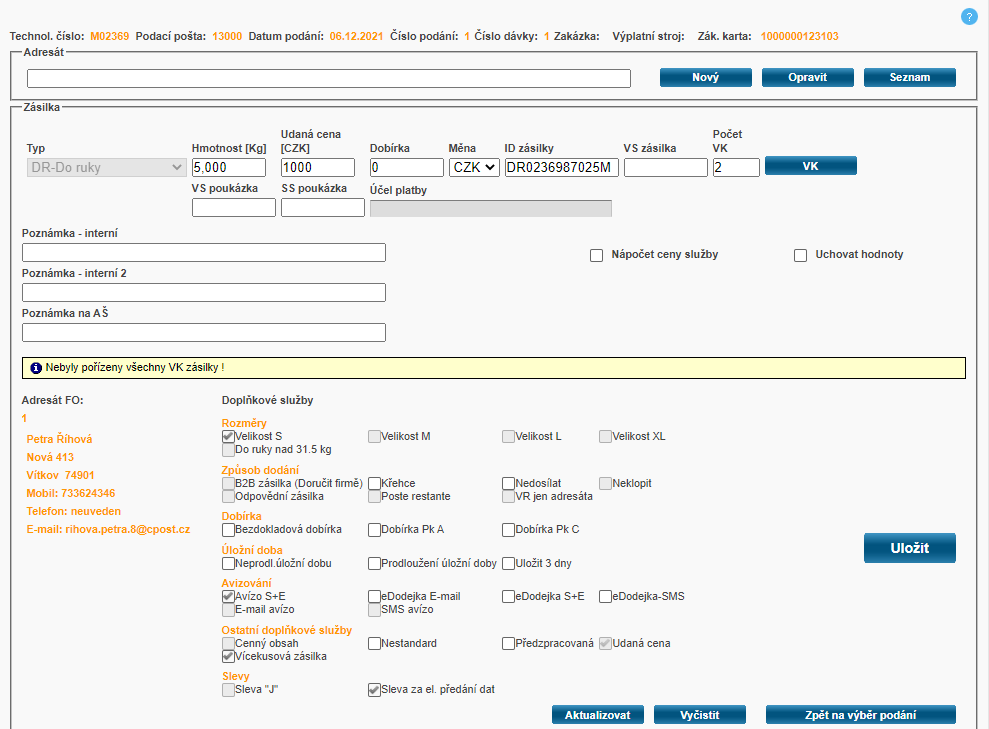The width and height of the screenshot is (989, 729).
Task: Click the info icon in yellow notice bar
Action: [36, 368]
